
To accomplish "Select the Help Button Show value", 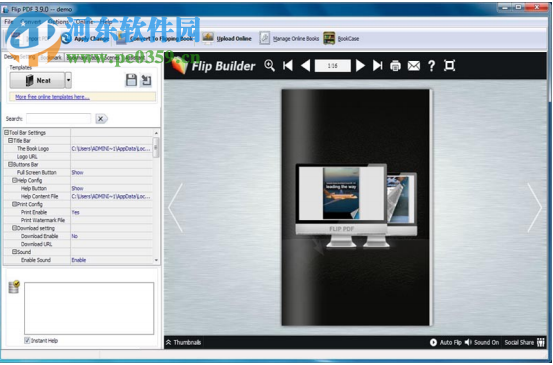I will (111, 188).
